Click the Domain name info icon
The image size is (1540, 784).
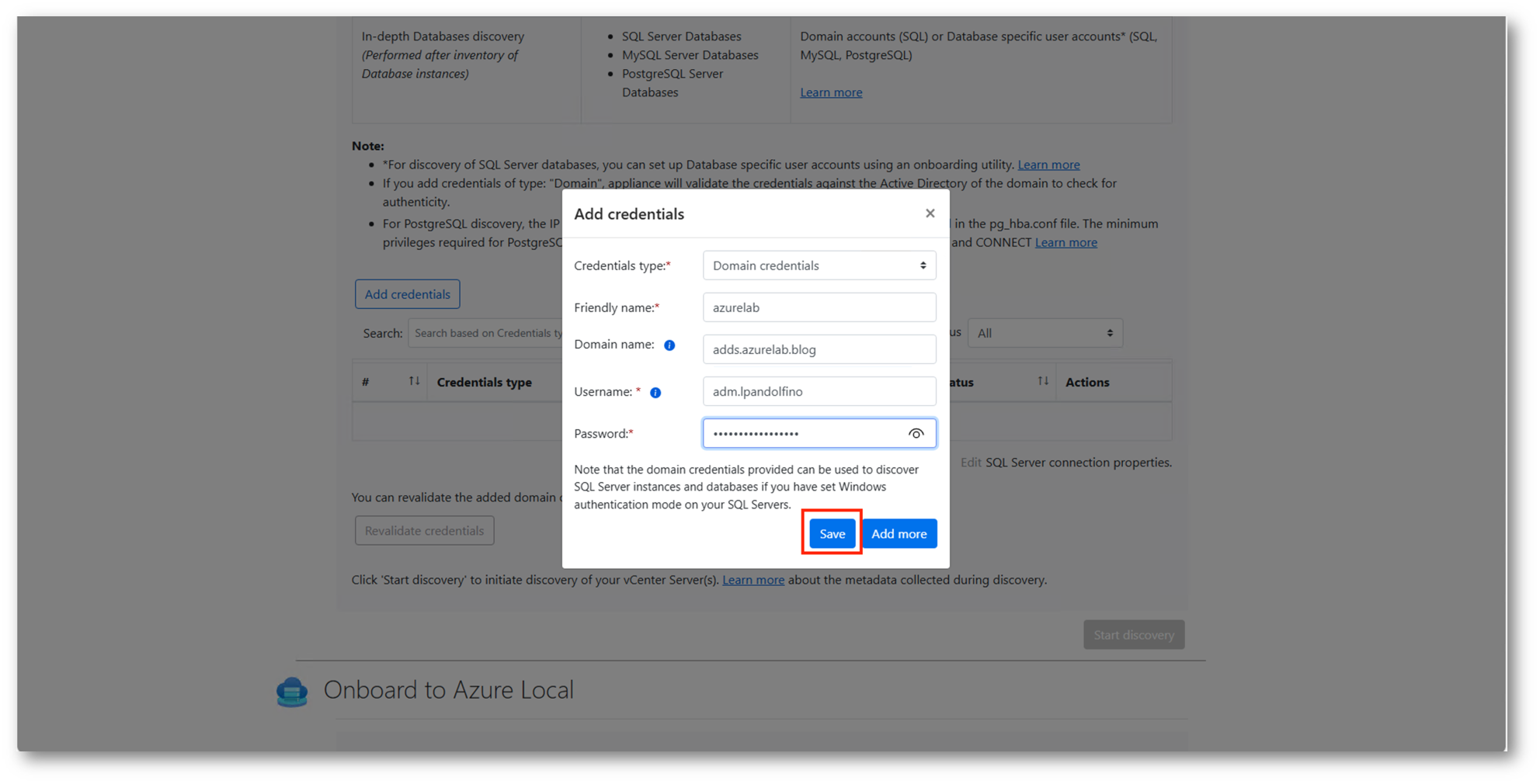[669, 345]
